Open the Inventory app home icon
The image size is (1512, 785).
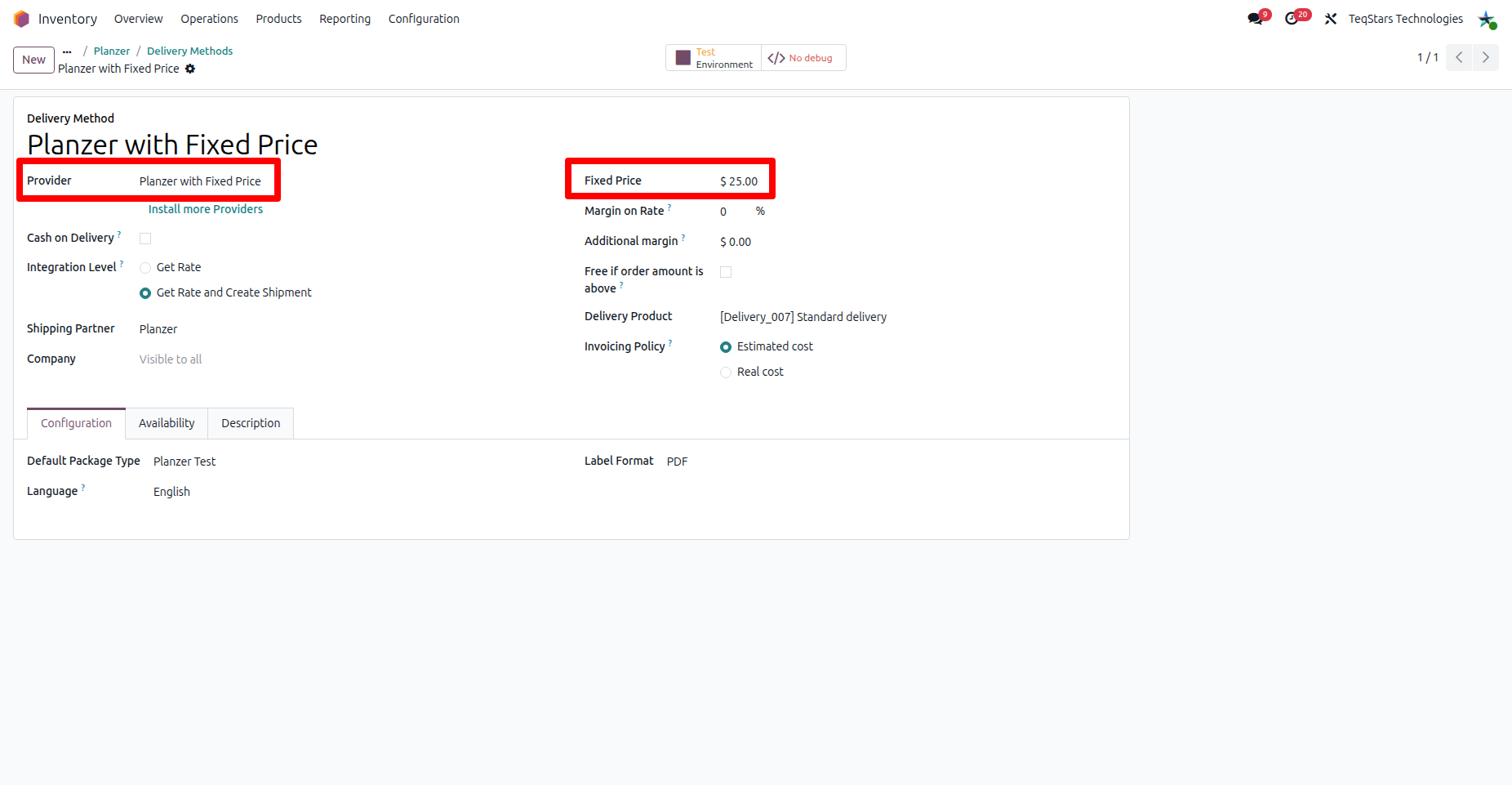coord(21,19)
